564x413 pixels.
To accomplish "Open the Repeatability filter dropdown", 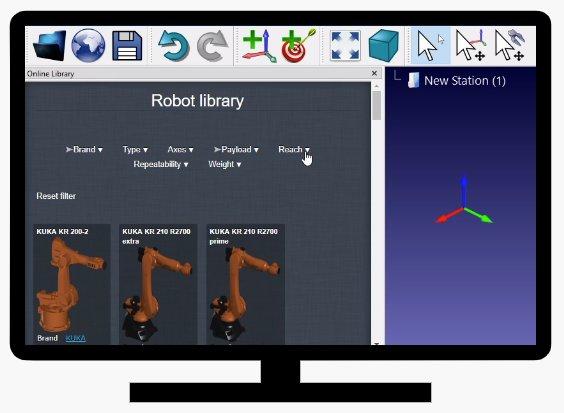I will tap(161, 164).
